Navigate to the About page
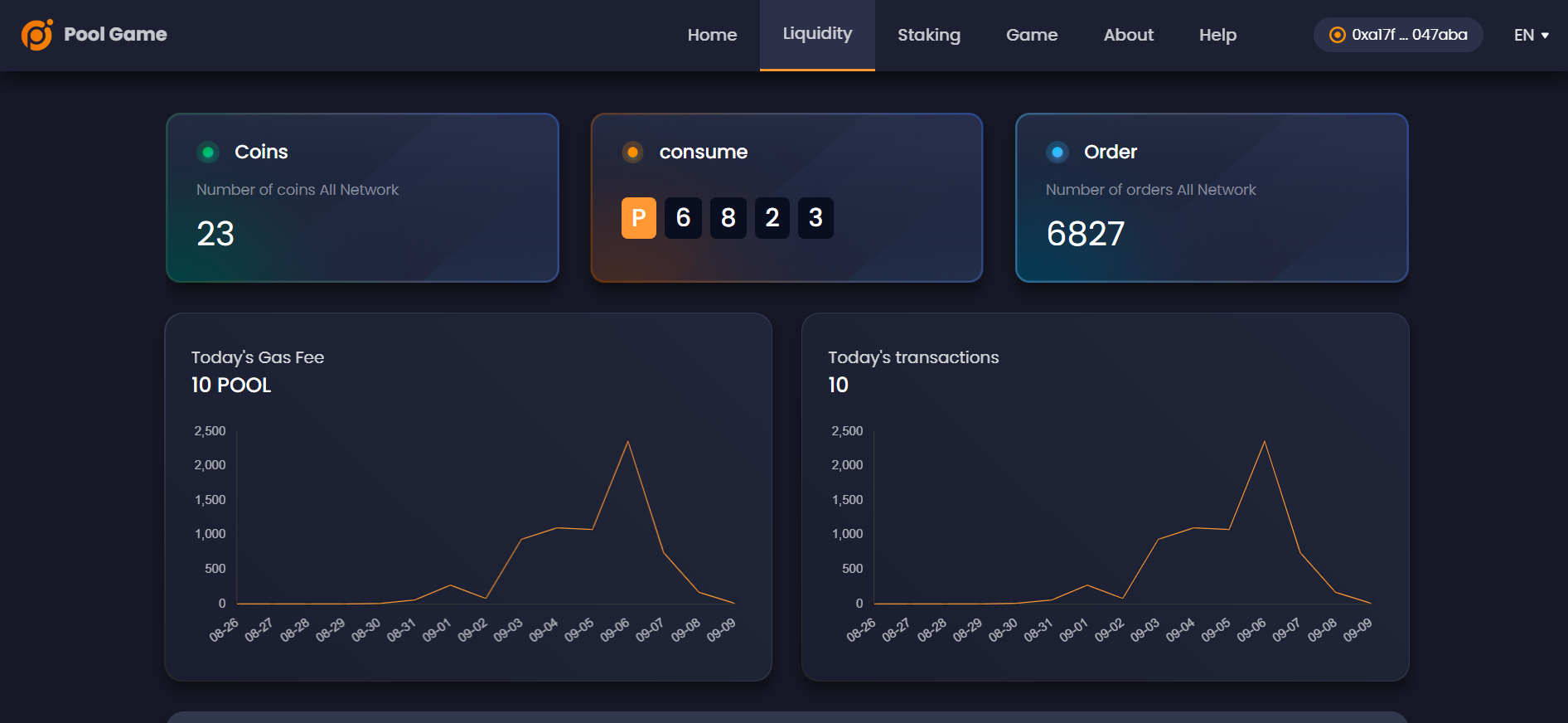Viewport: 1568px width, 723px height. coord(1128,35)
